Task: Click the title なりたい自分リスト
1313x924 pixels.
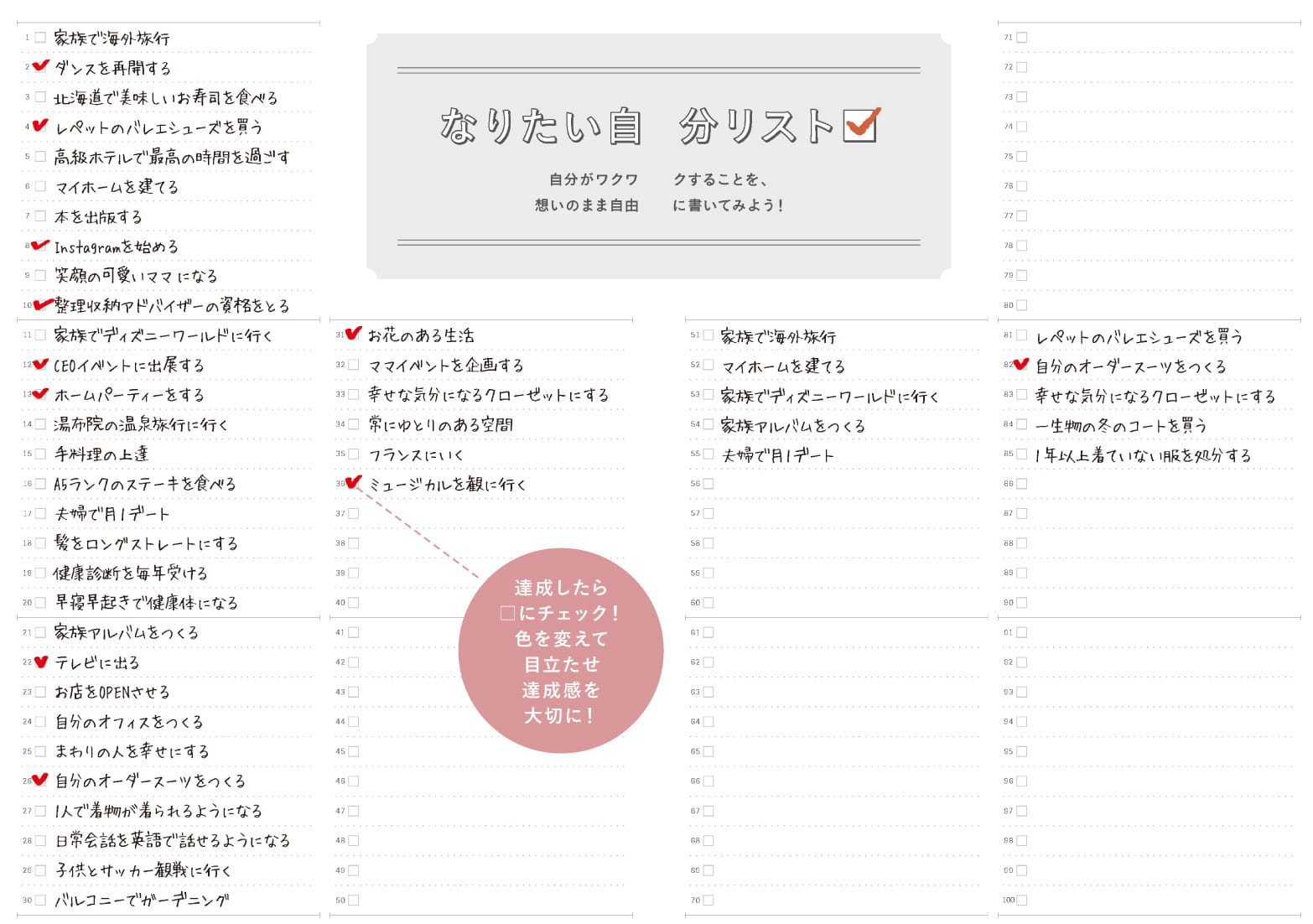Action: 637,126
